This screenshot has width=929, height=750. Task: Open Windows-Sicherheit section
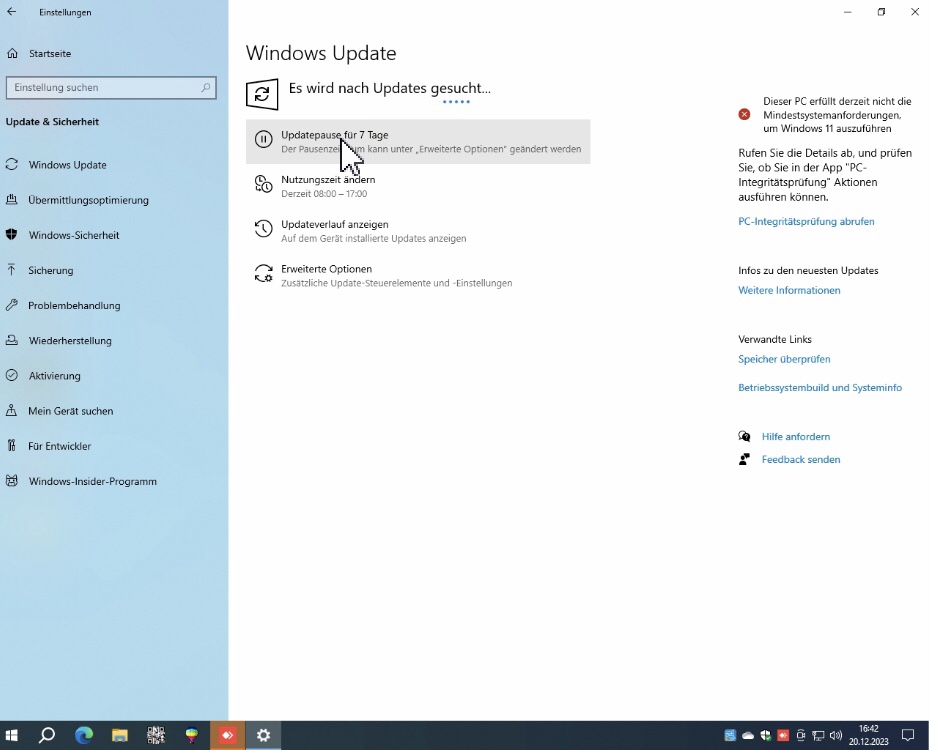click(x=74, y=235)
